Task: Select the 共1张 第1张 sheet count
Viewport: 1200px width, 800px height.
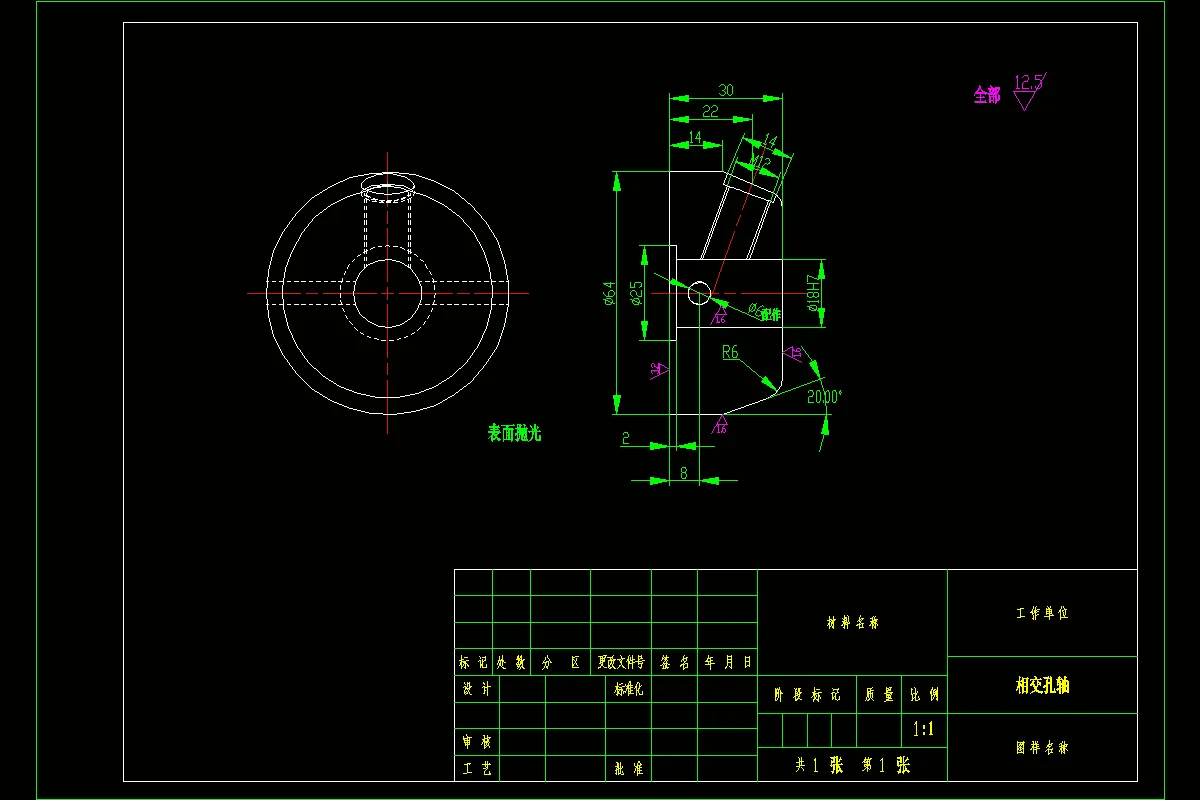Action: [x=852, y=765]
